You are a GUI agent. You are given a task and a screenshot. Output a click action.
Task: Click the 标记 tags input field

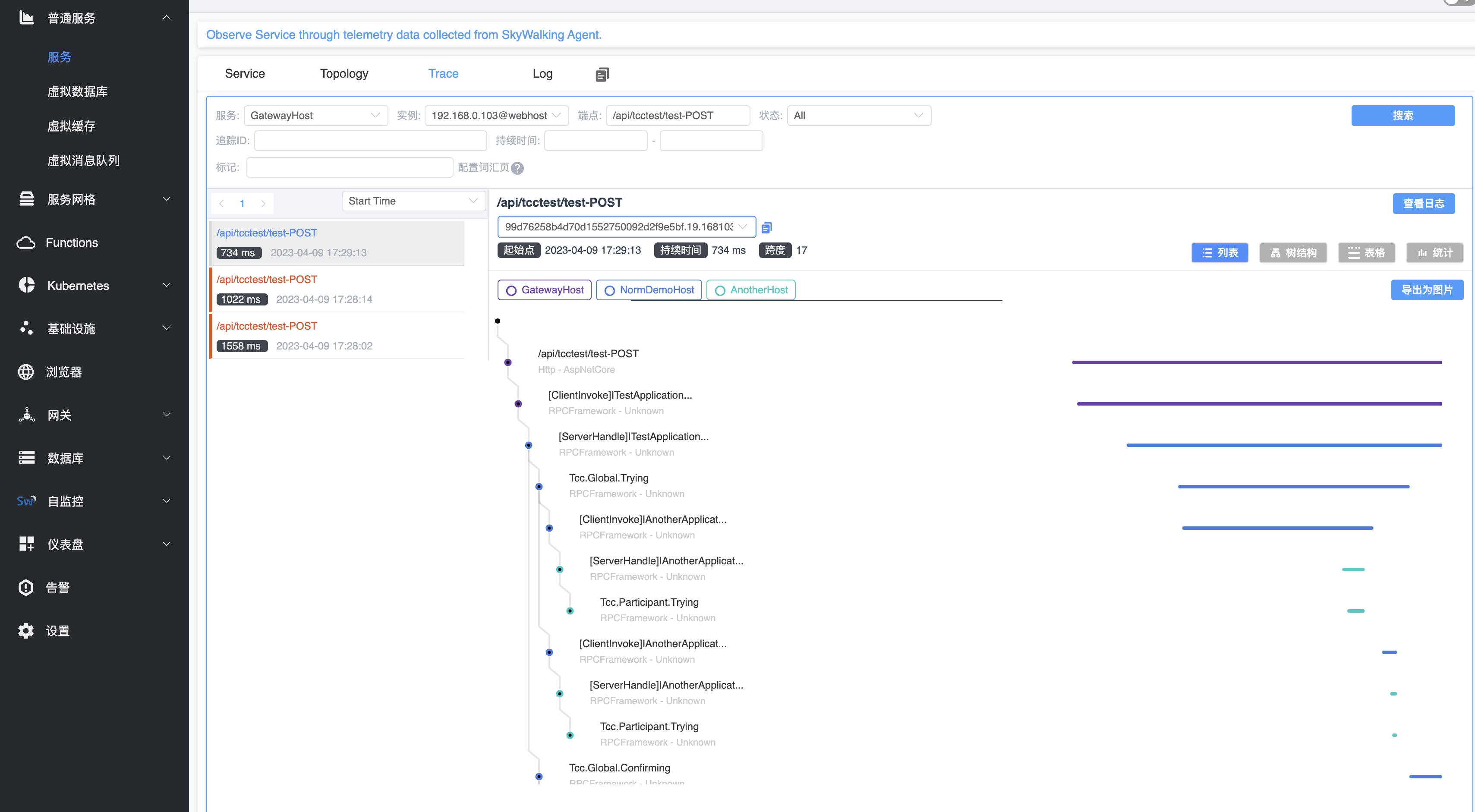[350, 167]
